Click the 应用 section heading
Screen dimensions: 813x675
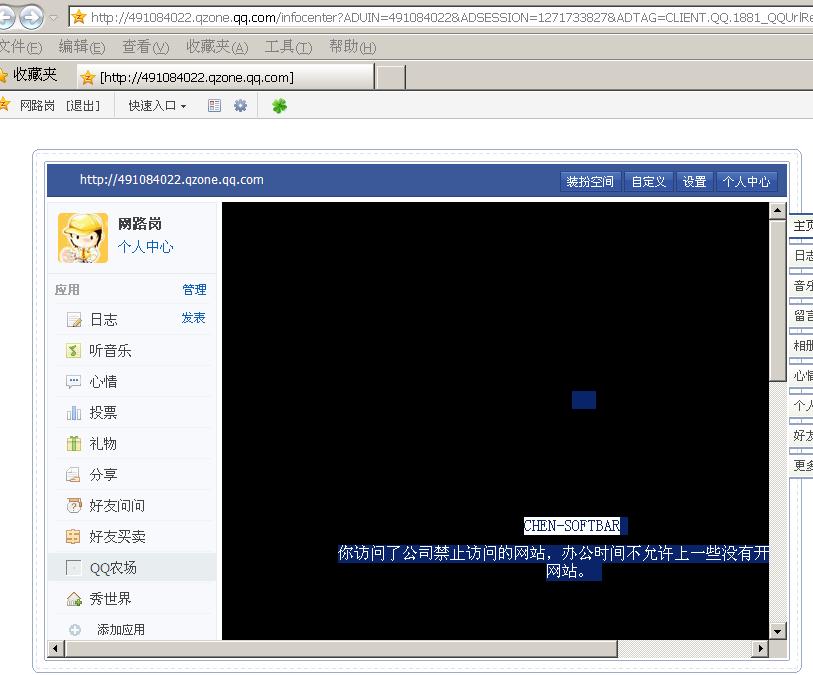(67, 289)
